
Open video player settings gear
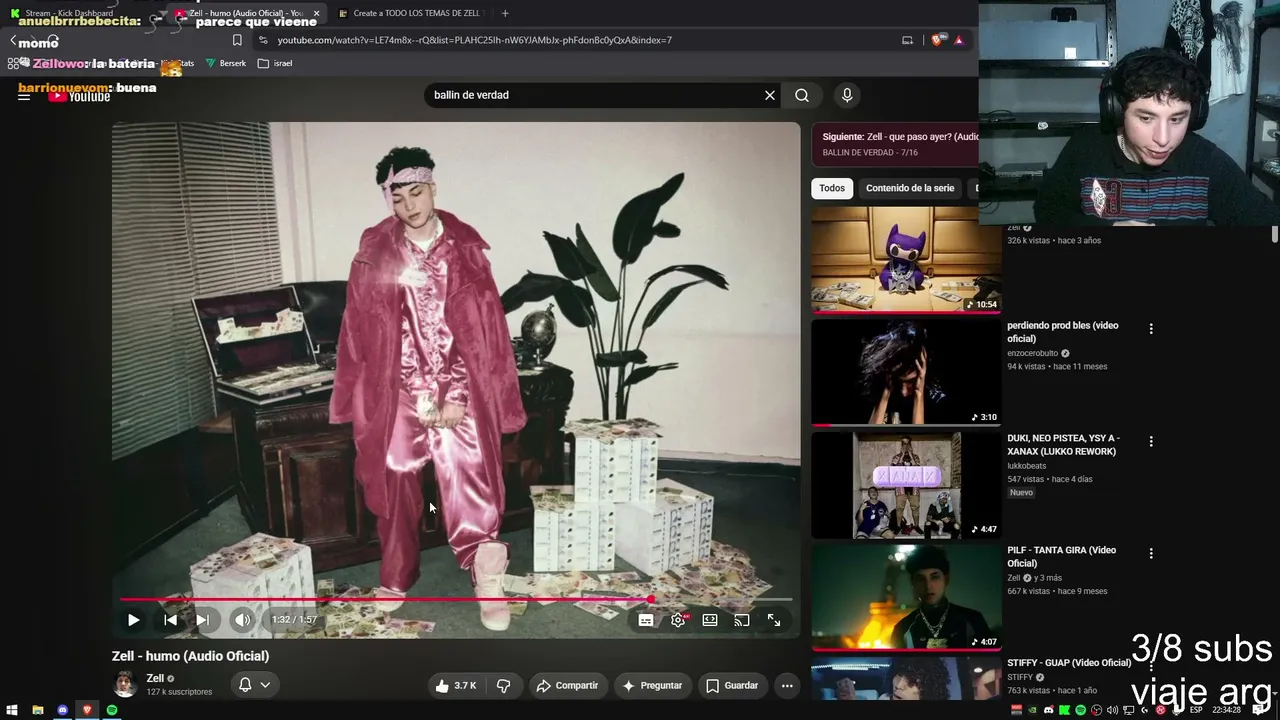[x=678, y=620]
